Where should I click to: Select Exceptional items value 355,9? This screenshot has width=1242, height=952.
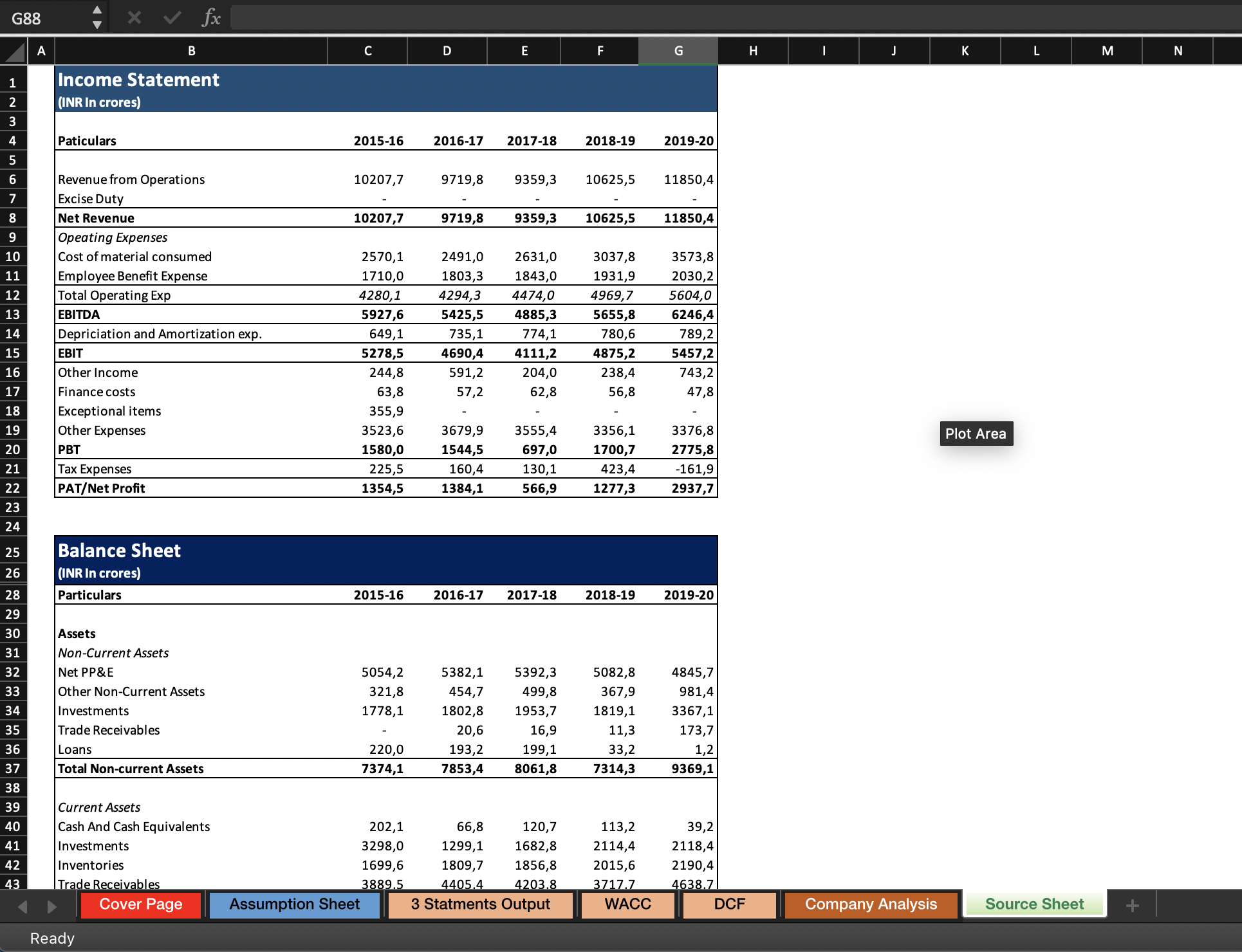coord(386,411)
